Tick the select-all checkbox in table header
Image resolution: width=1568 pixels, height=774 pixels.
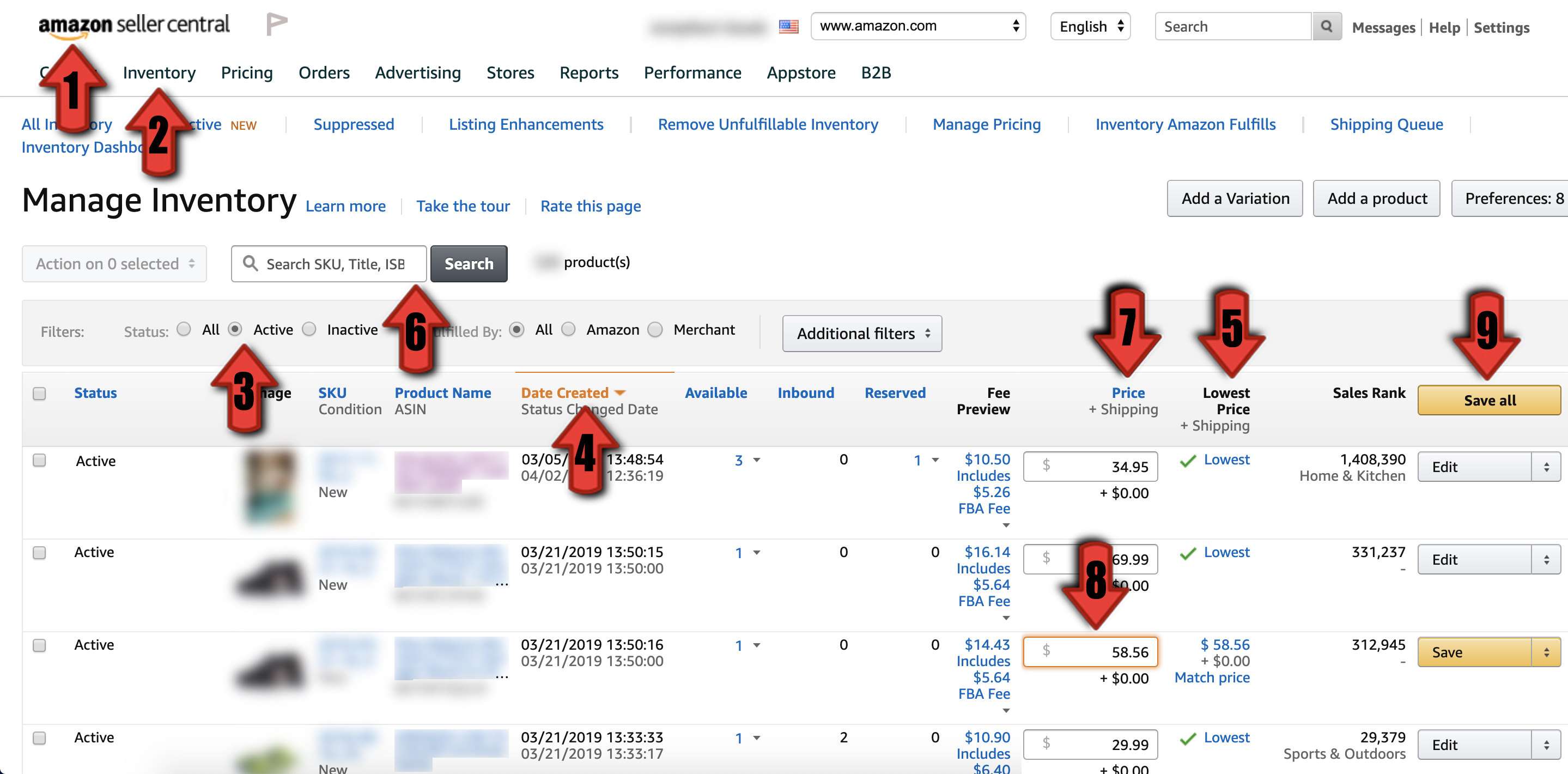click(40, 394)
